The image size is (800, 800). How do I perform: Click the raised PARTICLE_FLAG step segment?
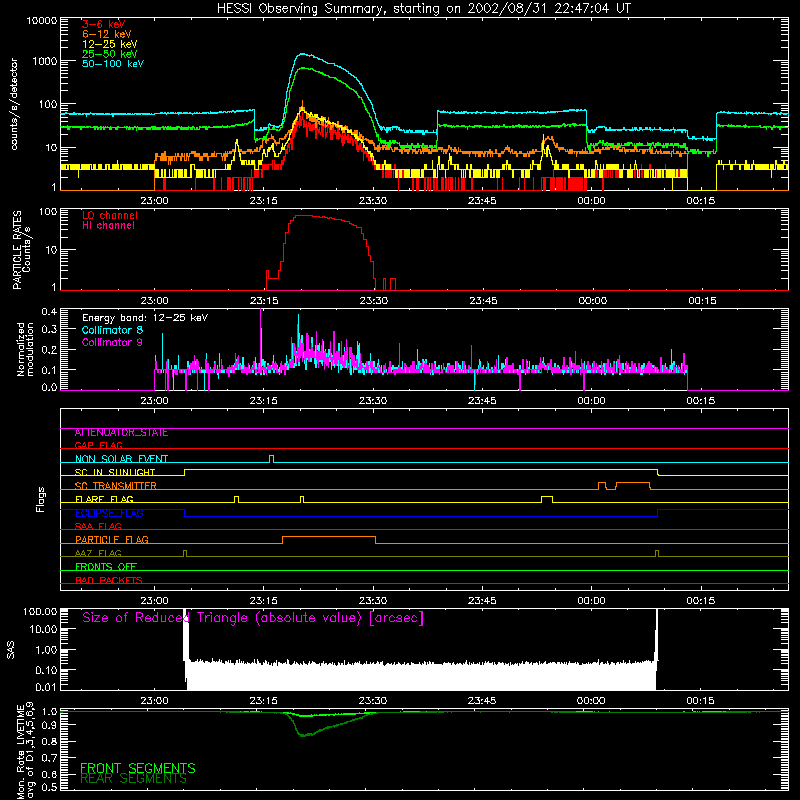[x=329, y=537]
